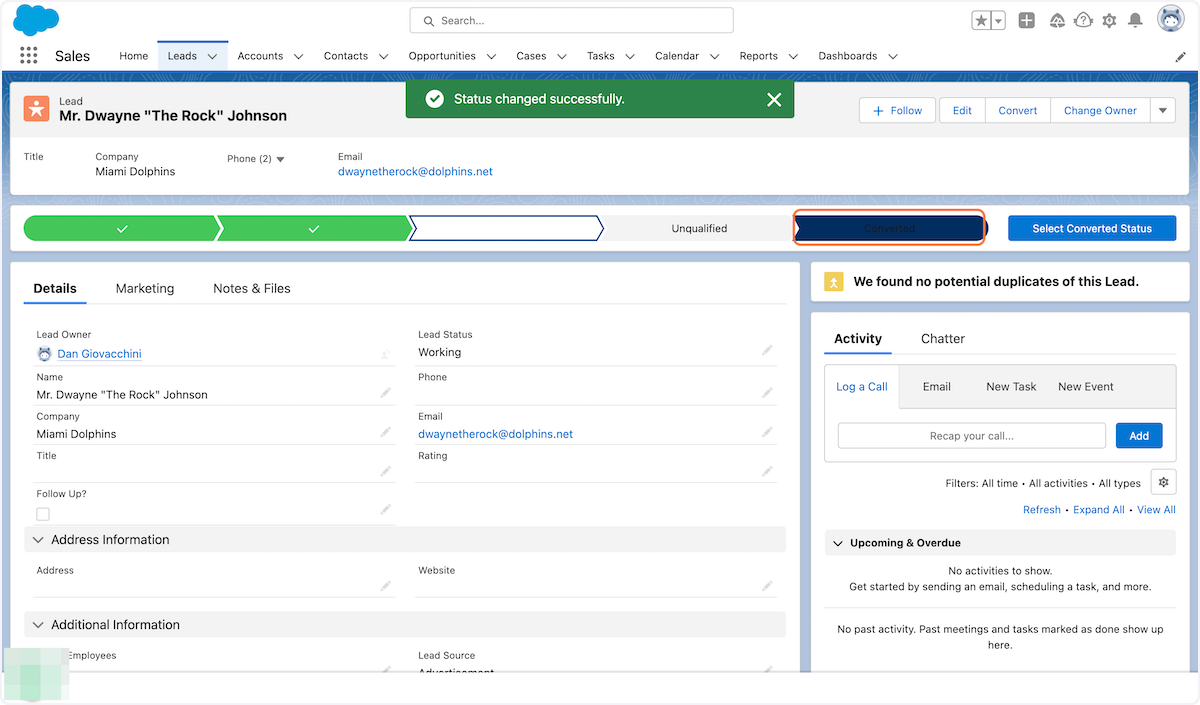Switch to the Chatter tab

pyautogui.click(x=943, y=339)
